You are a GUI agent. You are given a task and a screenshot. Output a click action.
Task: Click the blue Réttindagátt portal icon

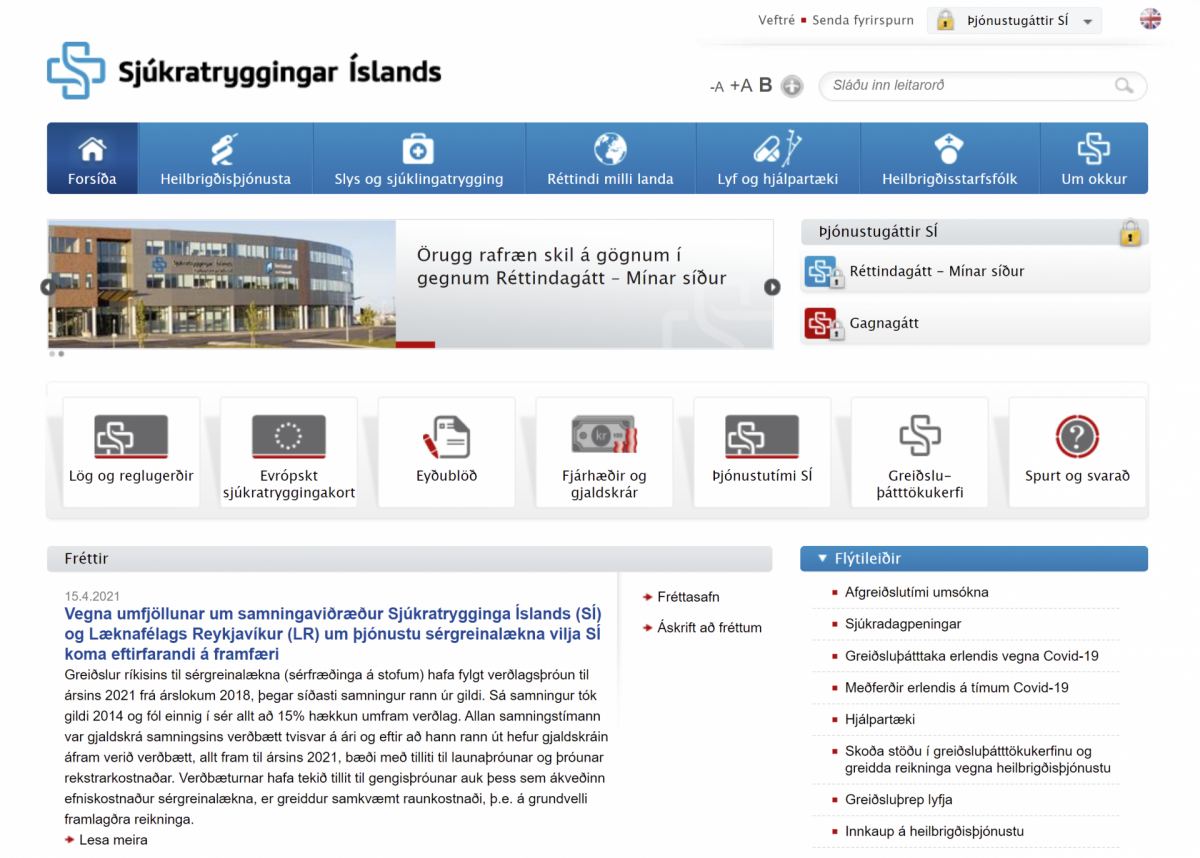coord(822,272)
